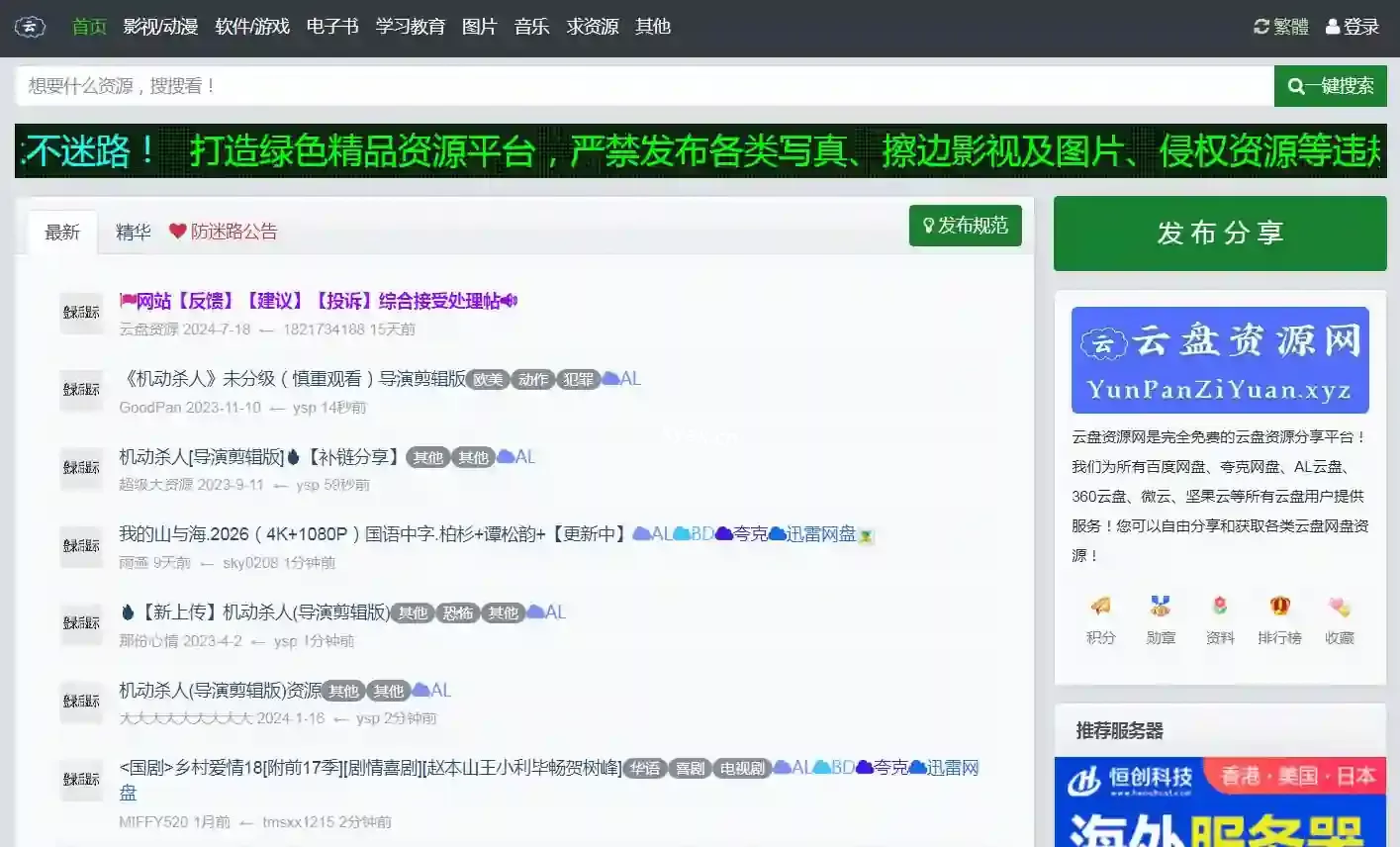Screen dimensions: 1400x847
Task: Open the 网站反馈建议投诉 pinned post
Action: tap(318, 301)
